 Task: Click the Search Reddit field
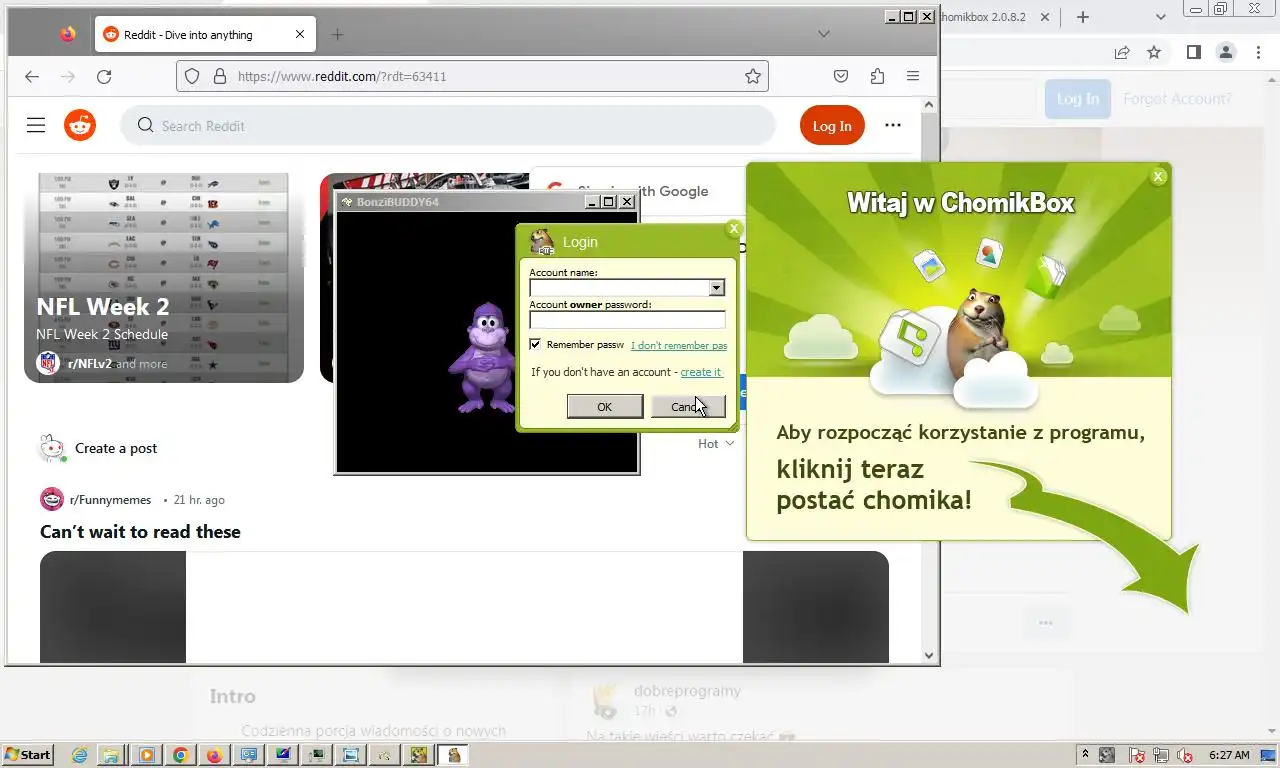pos(447,125)
